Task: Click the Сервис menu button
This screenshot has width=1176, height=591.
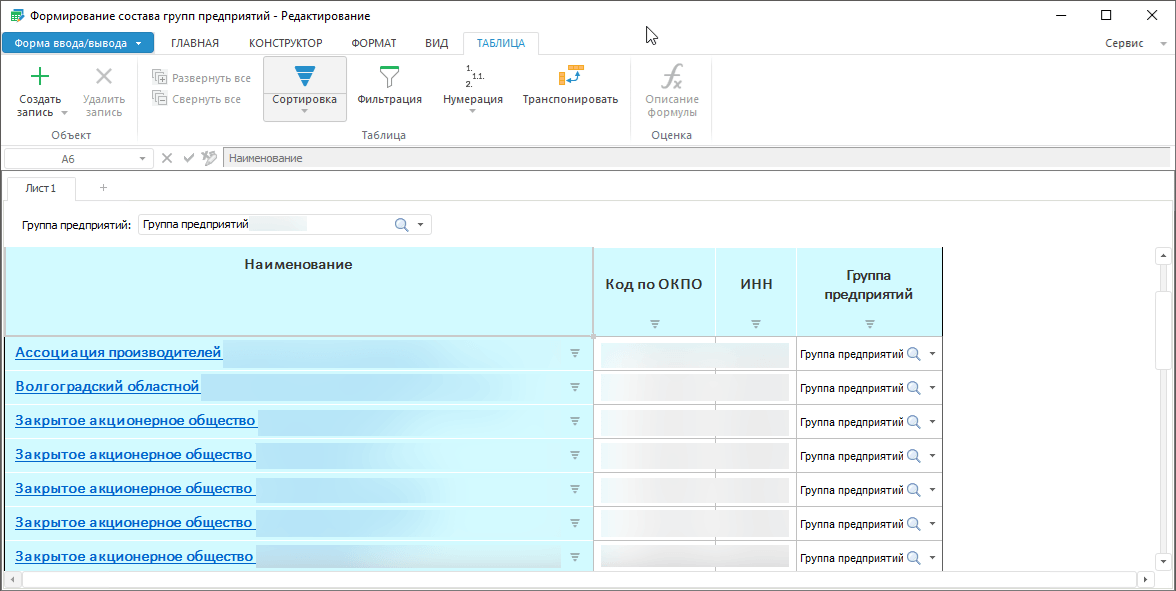Action: [x=1124, y=44]
